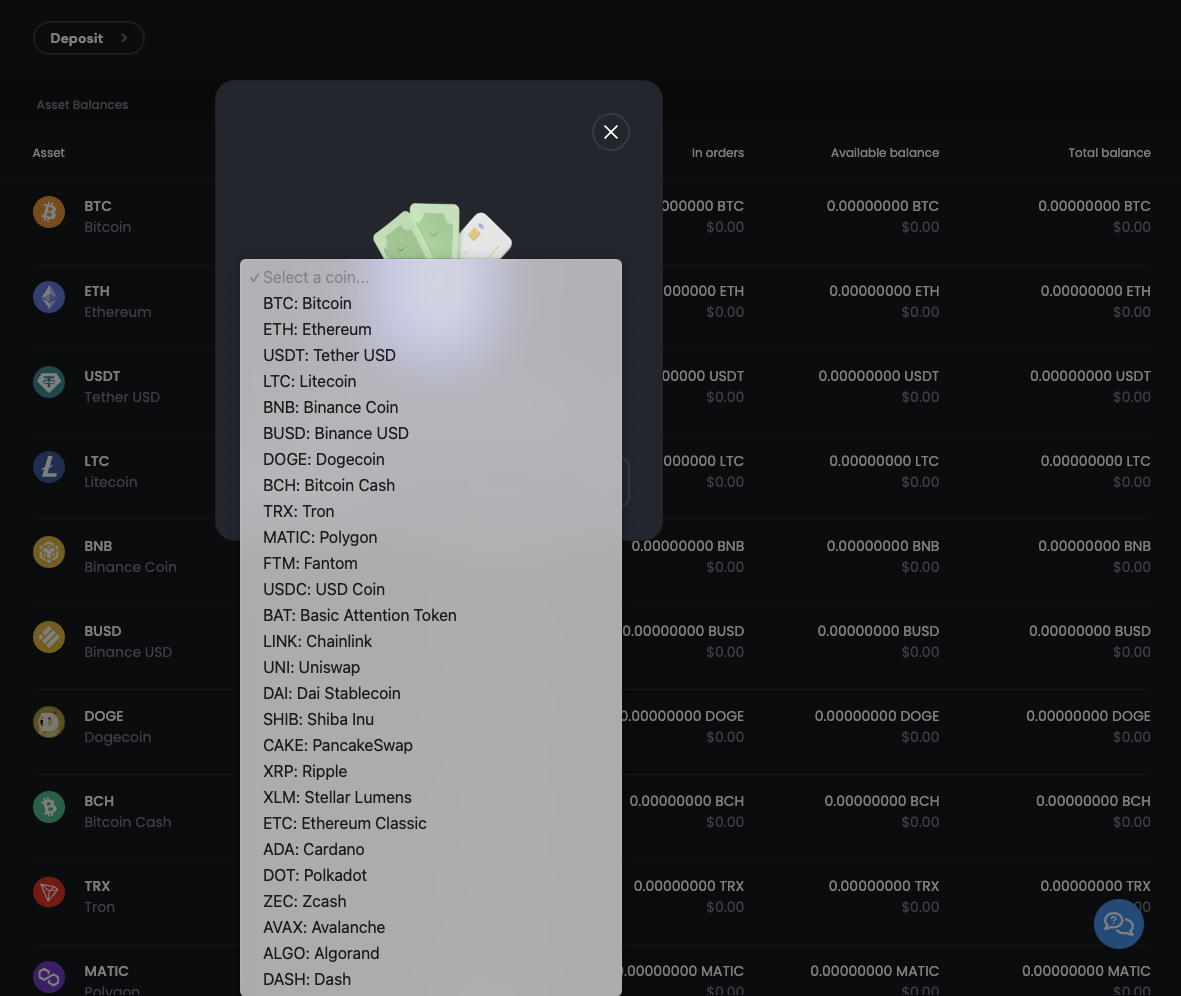Click the Tron red icon in TRX row

pos(49,893)
